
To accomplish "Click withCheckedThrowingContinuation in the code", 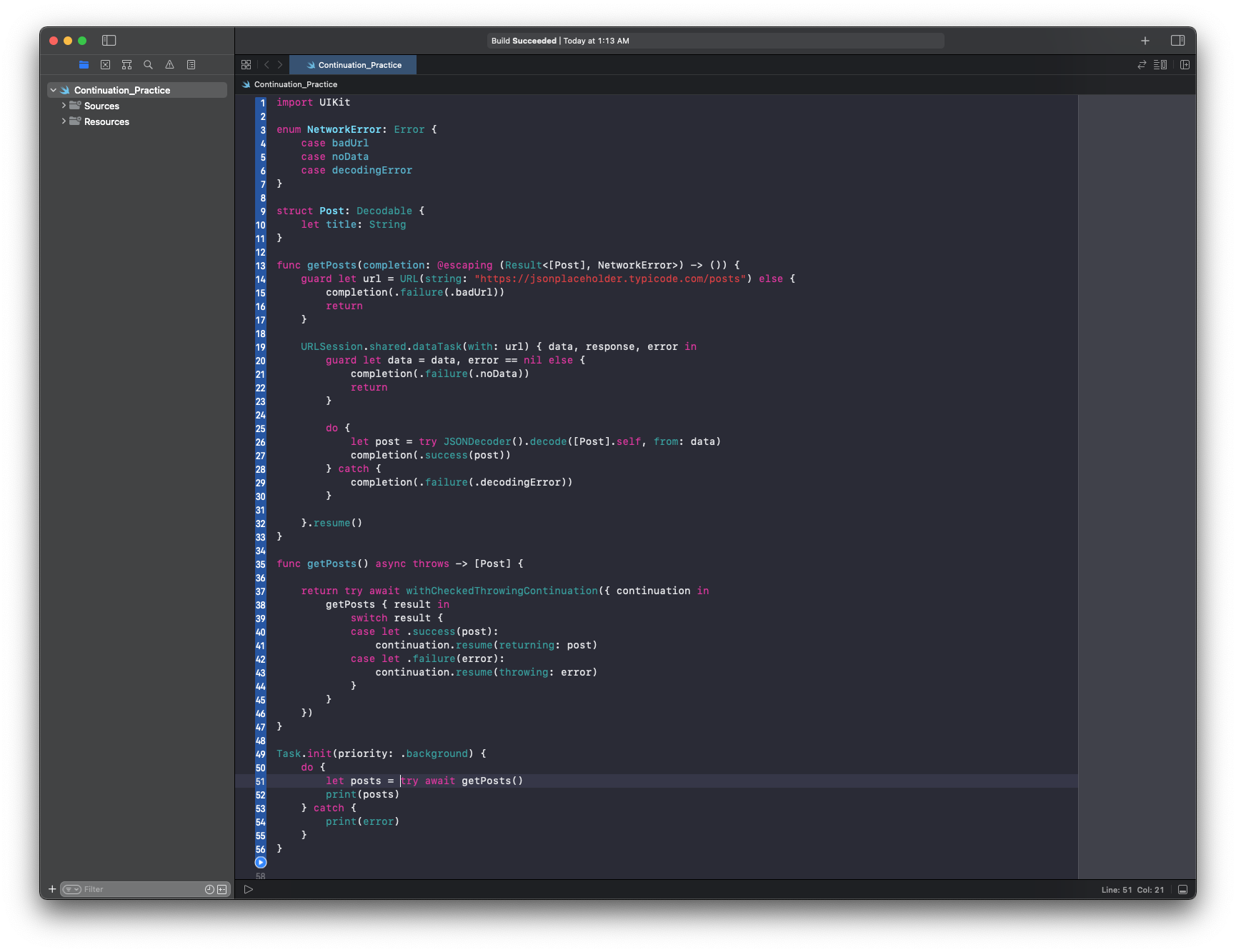I will 502,591.
